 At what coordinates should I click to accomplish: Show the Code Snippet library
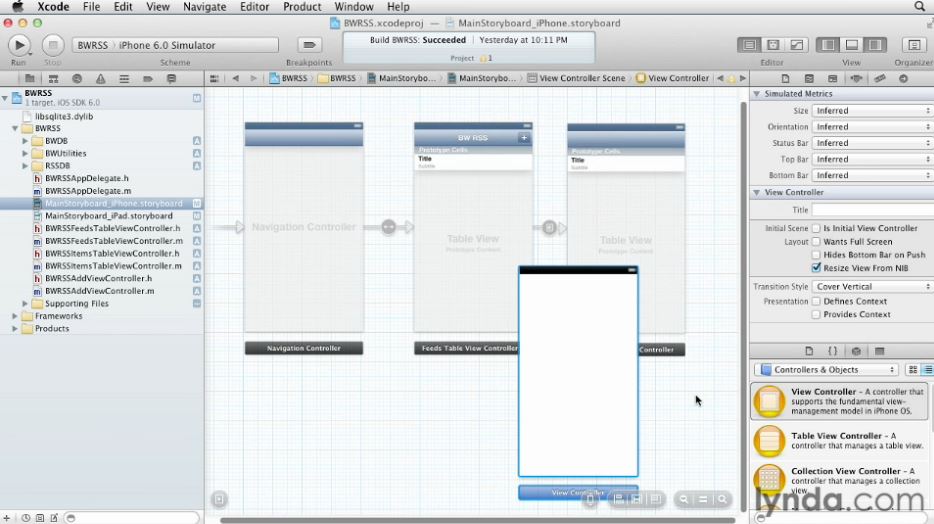pyautogui.click(x=833, y=351)
